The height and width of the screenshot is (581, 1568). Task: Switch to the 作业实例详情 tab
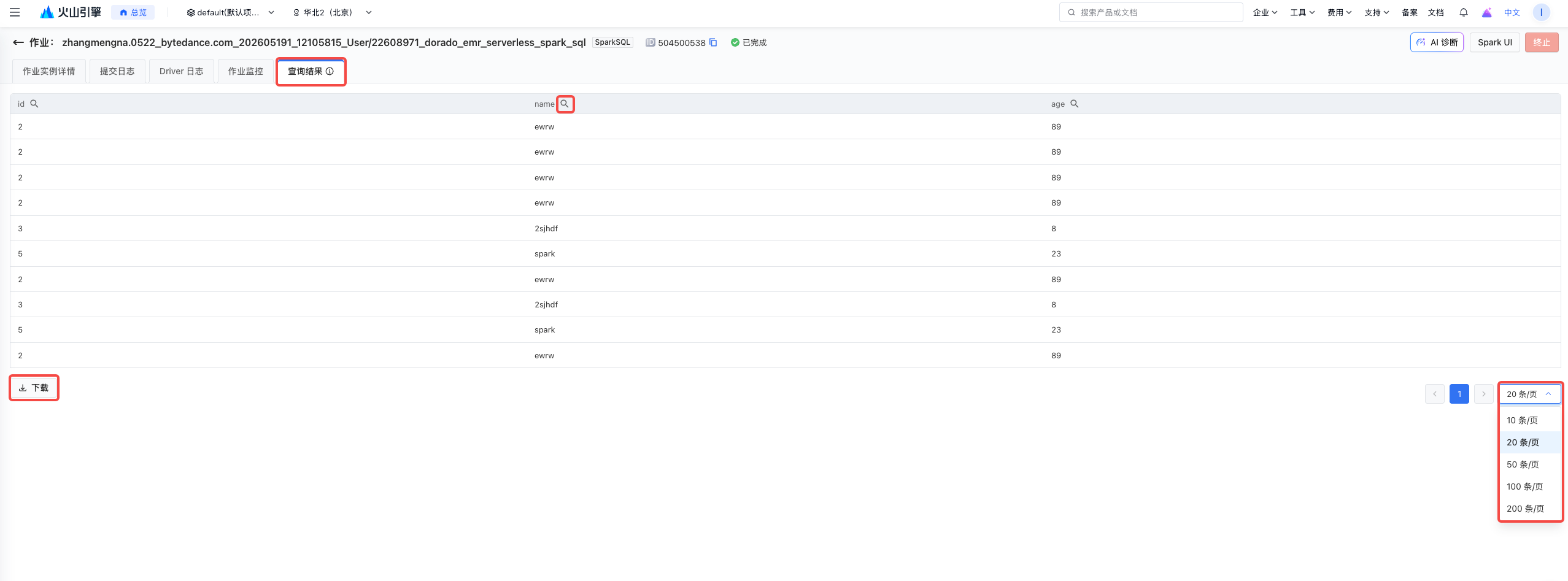[49, 71]
